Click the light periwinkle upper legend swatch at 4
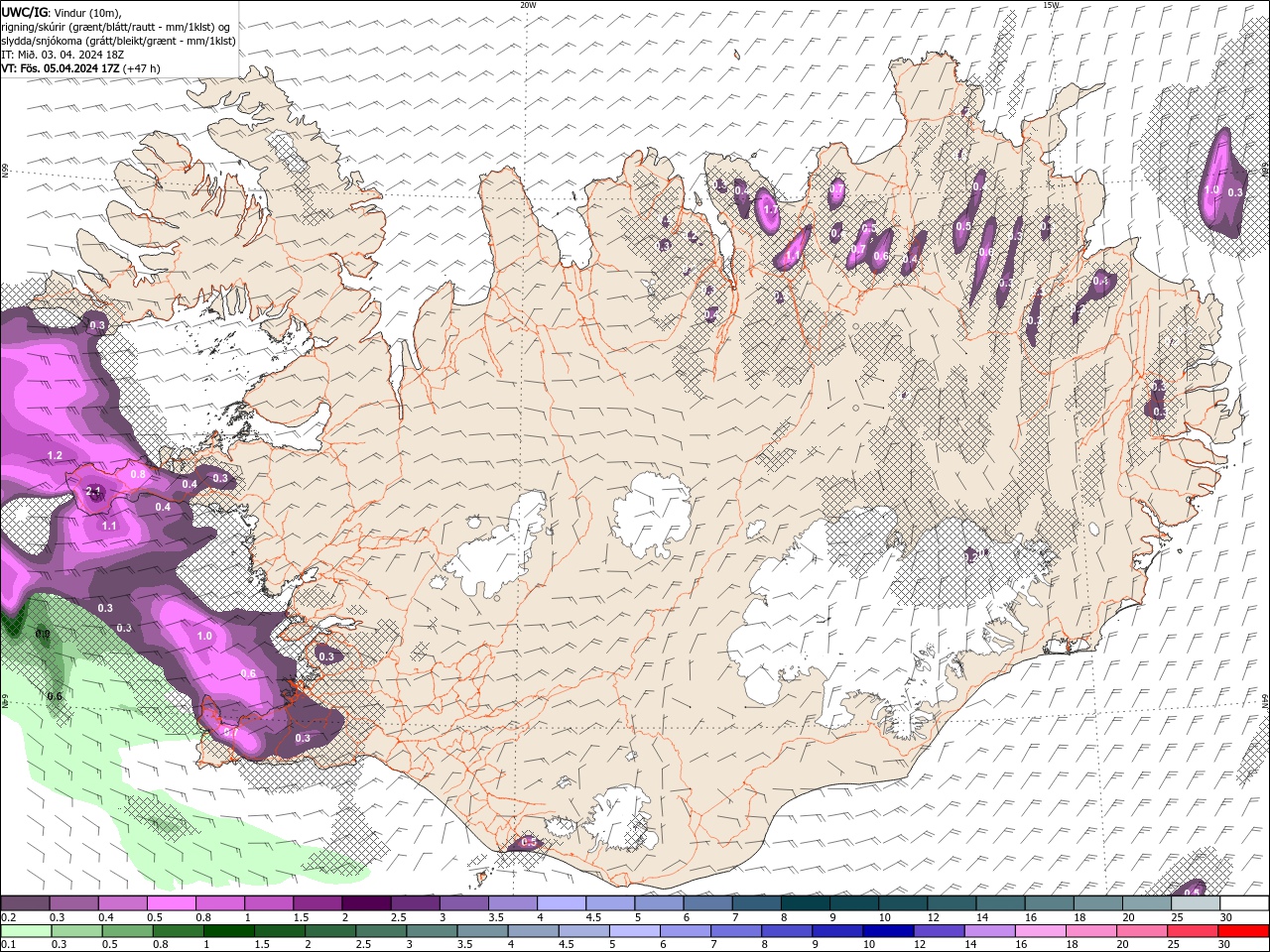The image size is (1270, 952). [562, 903]
